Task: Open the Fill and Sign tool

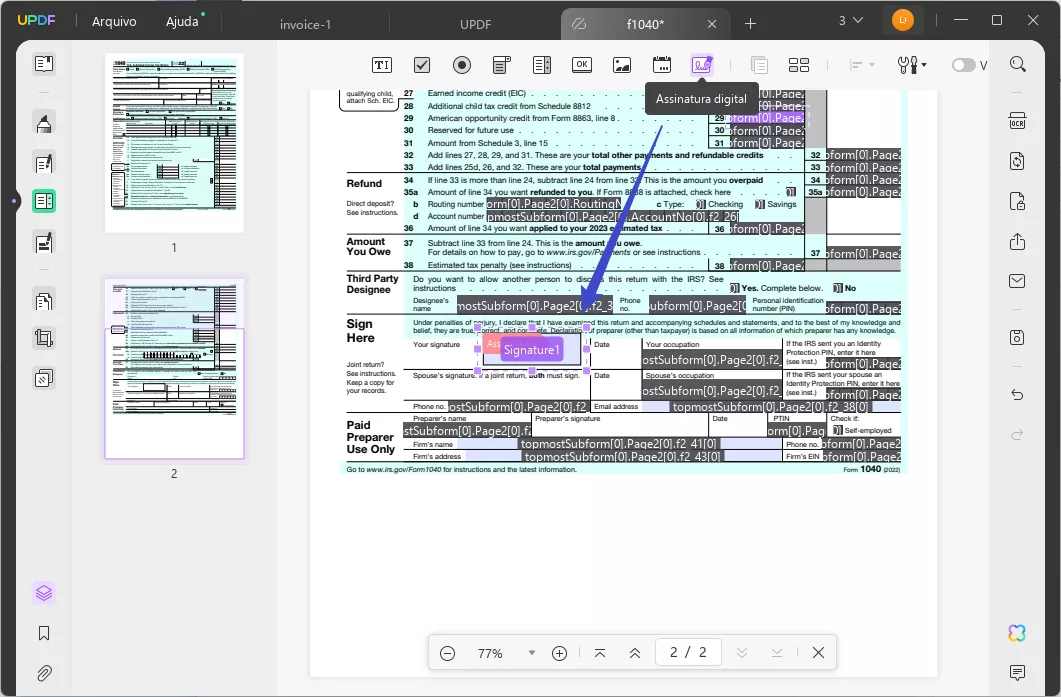Action: coord(44,242)
